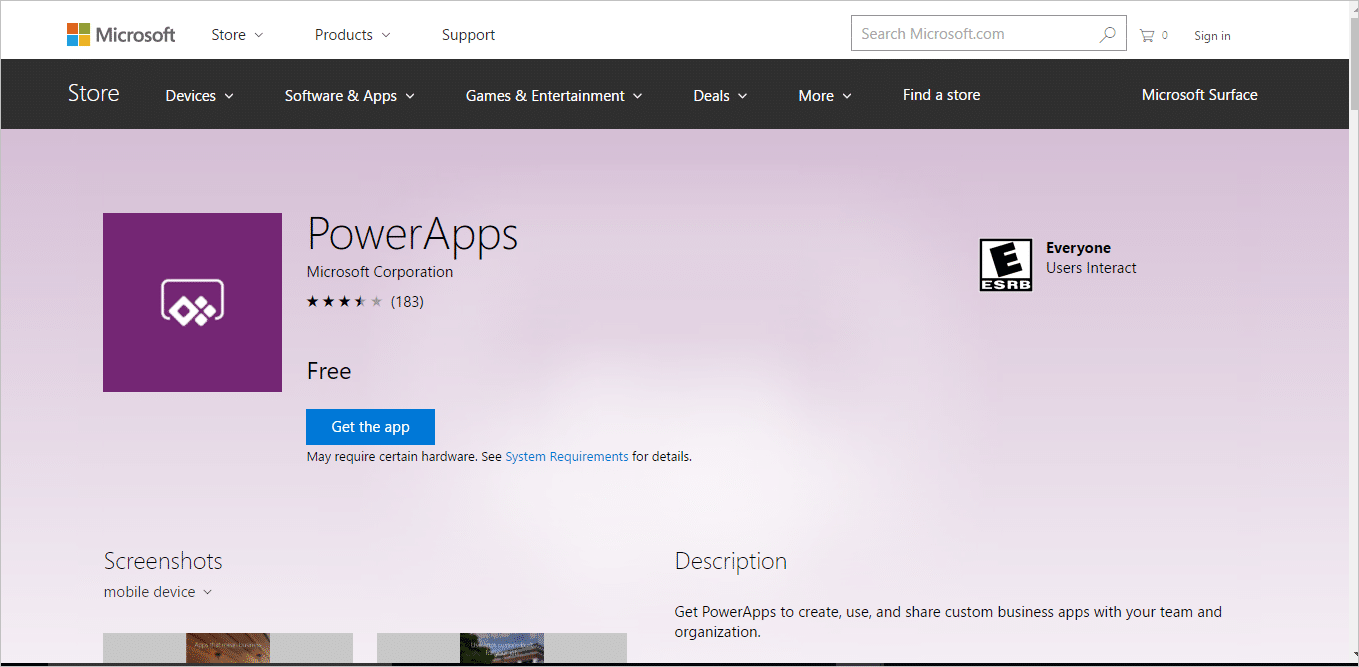The height and width of the screenshot is (667, 1359).
Task: Click the search magnifier icon
Action: click(1107, 34)
